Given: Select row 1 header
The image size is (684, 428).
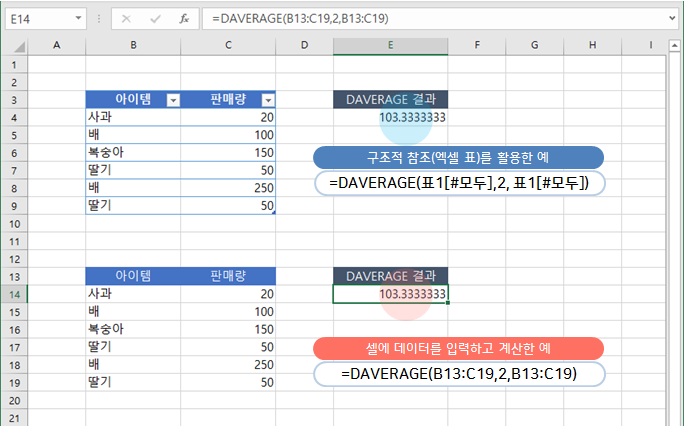Looking at the screenshot, I should click(14, 65).
